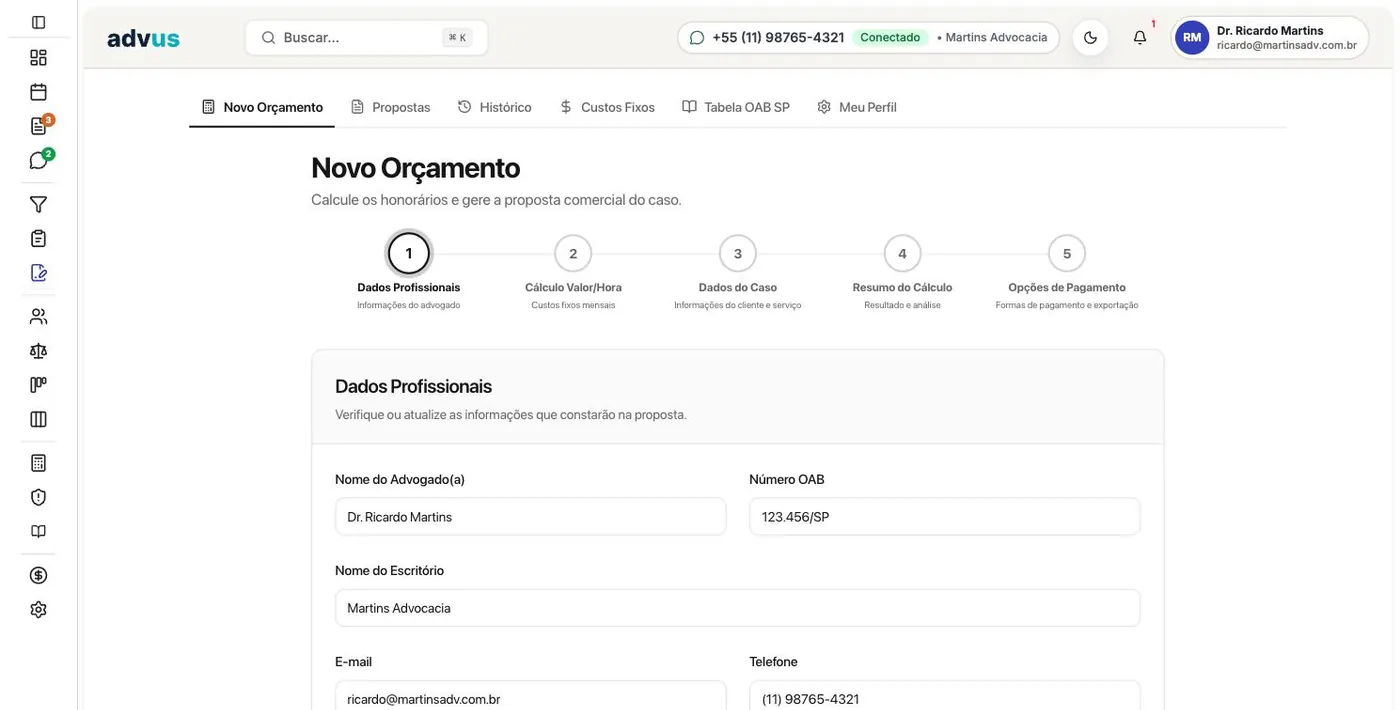The width and height of the screenshot is (1400, 710).
Task: Open the dollar coin icon in sidebar
Action: coord(38,575)
